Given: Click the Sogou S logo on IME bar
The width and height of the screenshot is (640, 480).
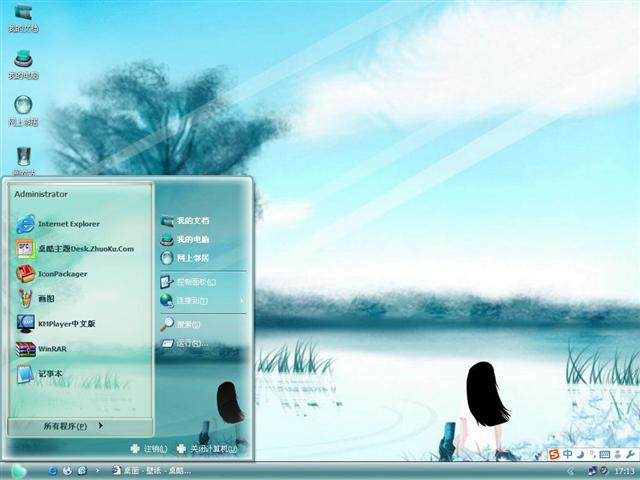Looking at the screenshot, I should [554, 454].
